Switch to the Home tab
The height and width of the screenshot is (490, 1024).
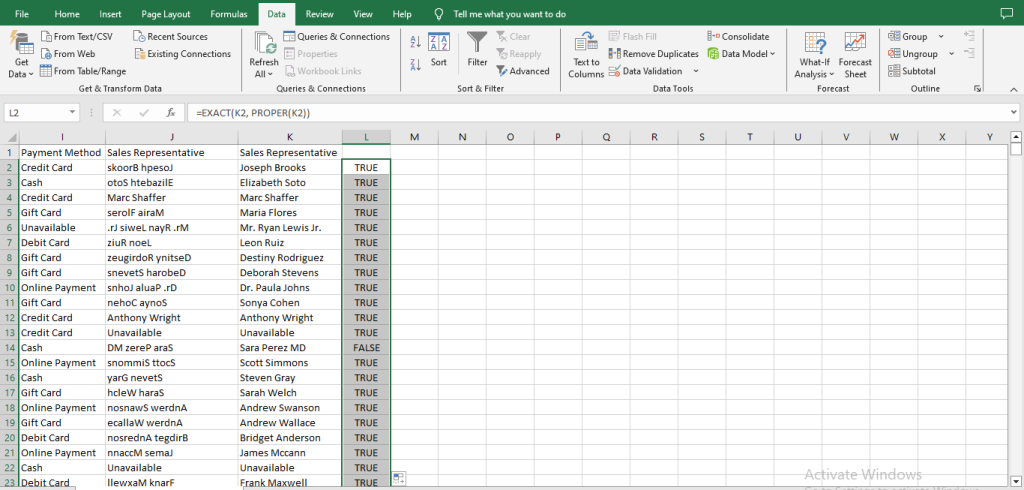click(67, 14)
